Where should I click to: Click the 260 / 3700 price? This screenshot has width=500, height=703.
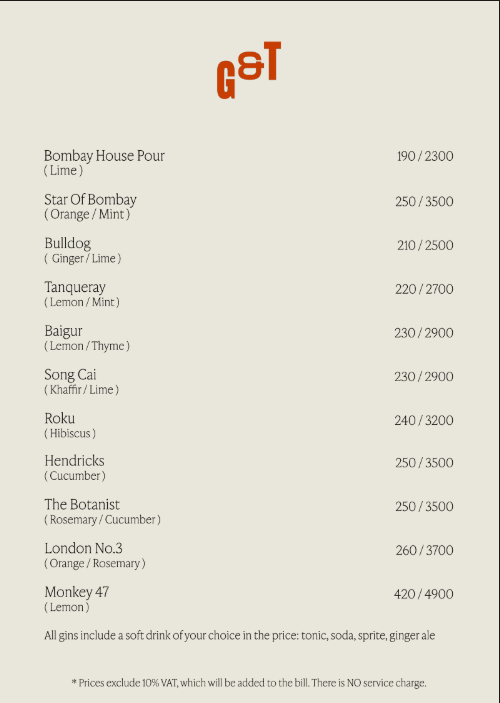425,550
